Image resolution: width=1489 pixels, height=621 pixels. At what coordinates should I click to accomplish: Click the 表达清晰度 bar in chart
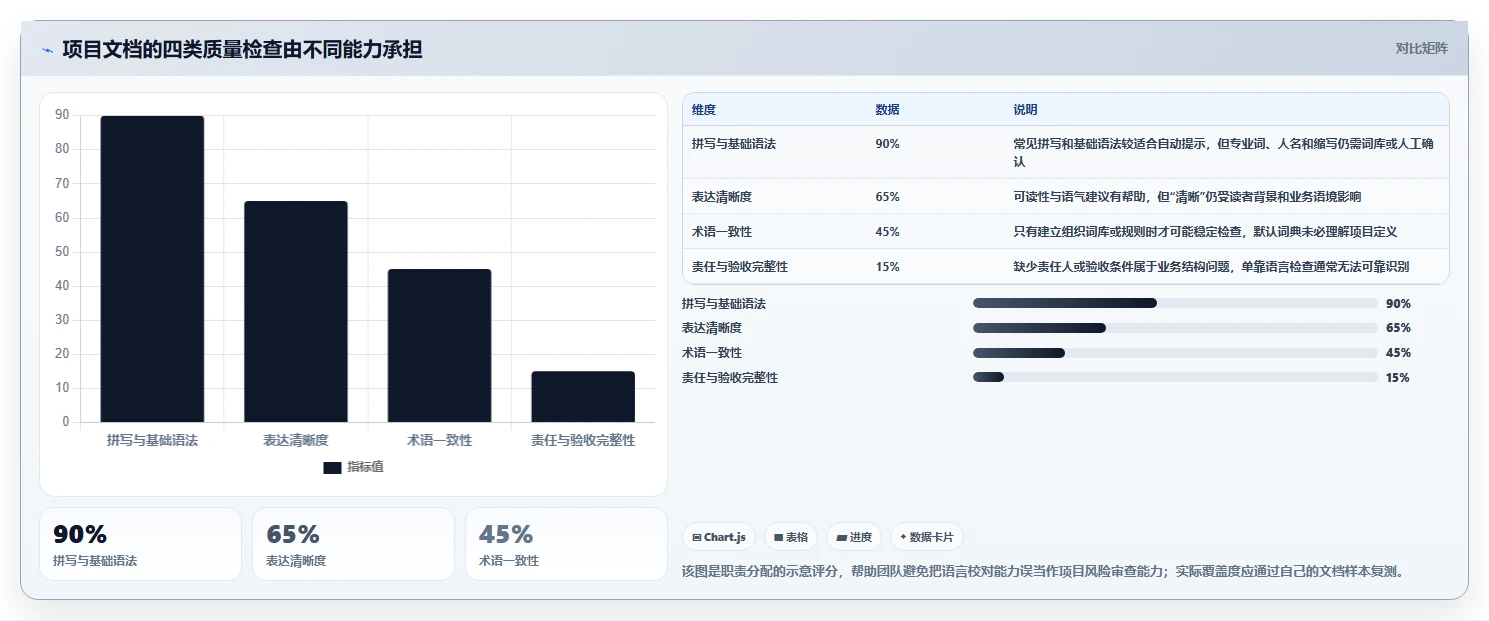(296, 311)
